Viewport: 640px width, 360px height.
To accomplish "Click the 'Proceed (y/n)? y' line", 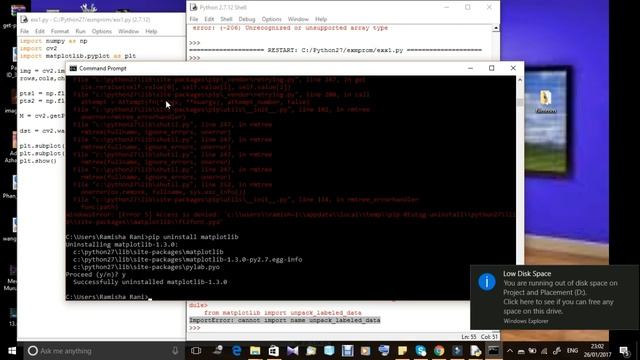I will (96, 275).
